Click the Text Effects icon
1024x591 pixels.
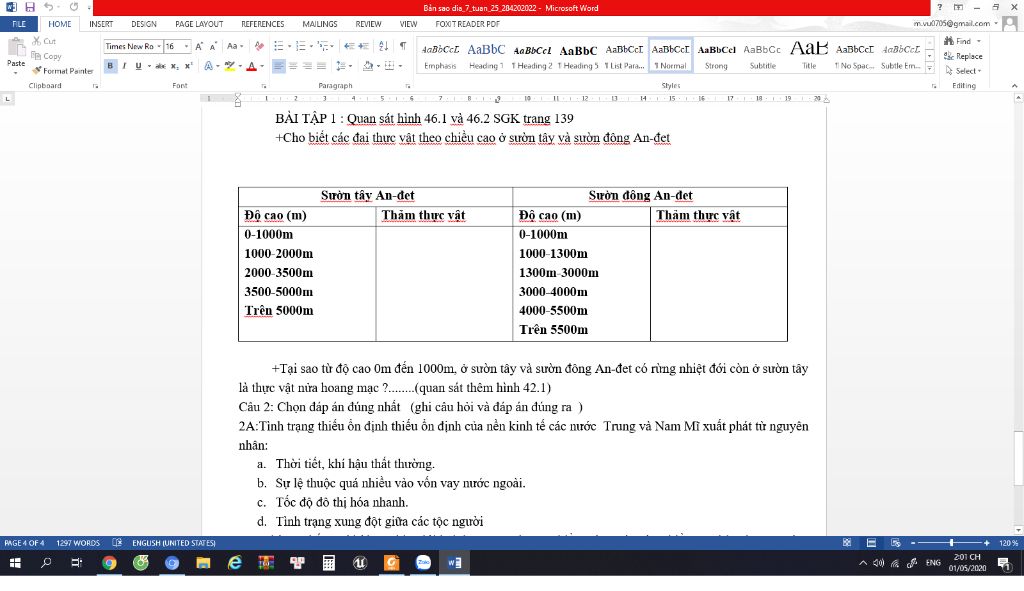click(208, 66)
